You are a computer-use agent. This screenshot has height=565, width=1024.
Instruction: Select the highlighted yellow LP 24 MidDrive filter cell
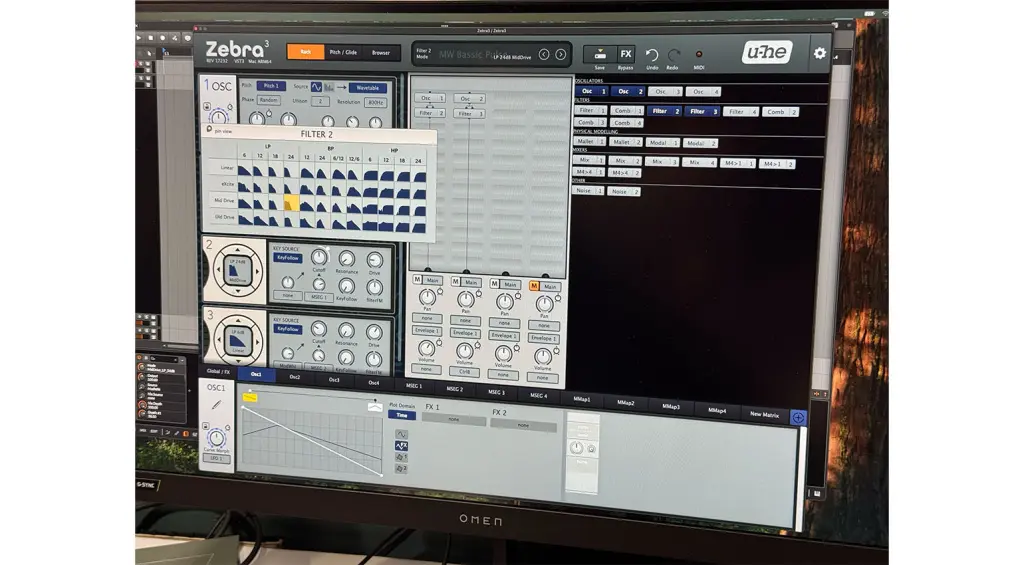pyautogui.click(x=291, y=203)
